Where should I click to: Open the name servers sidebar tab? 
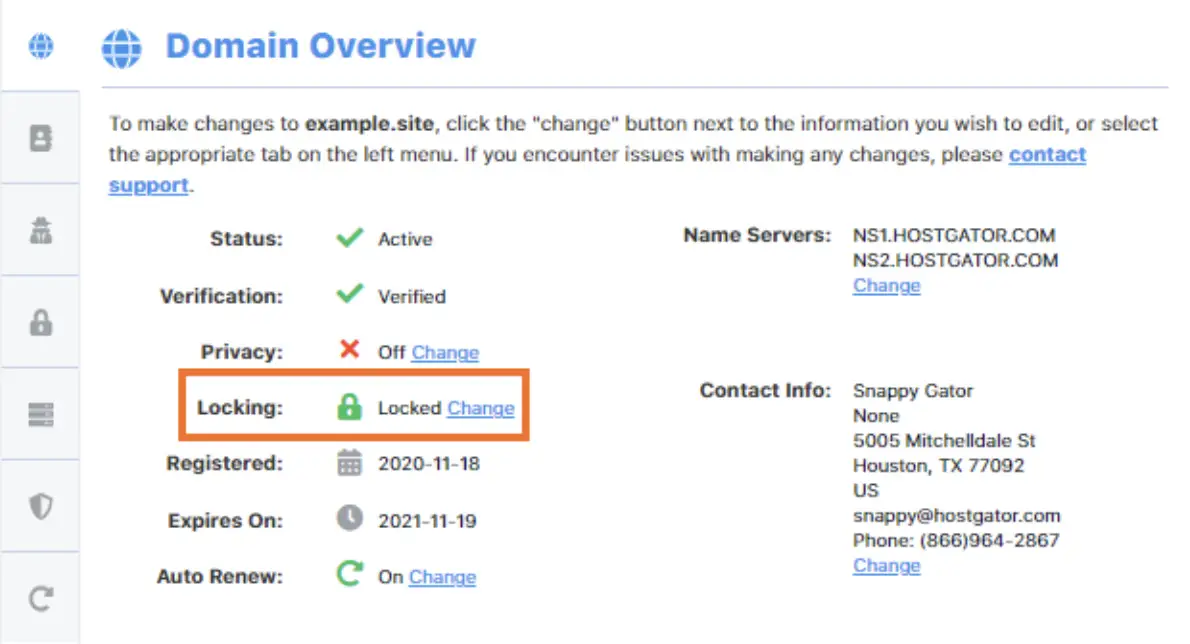point(41,415)
